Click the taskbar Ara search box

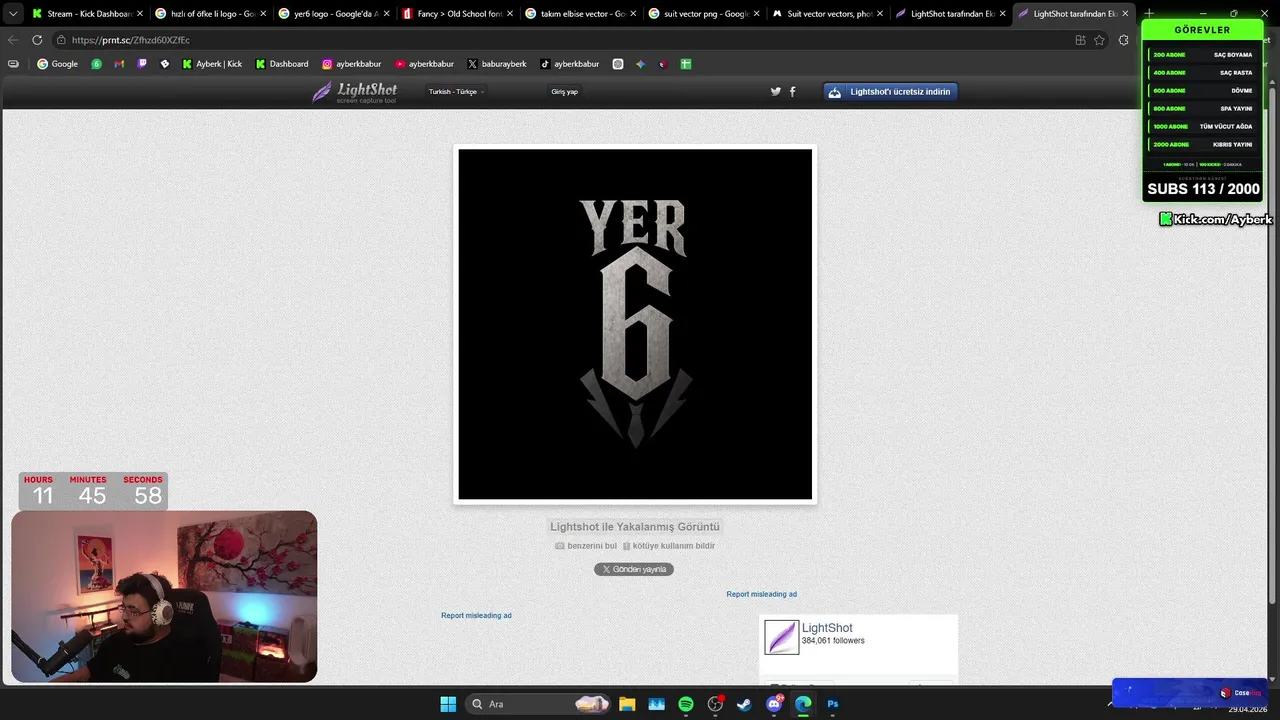(539, 704)
